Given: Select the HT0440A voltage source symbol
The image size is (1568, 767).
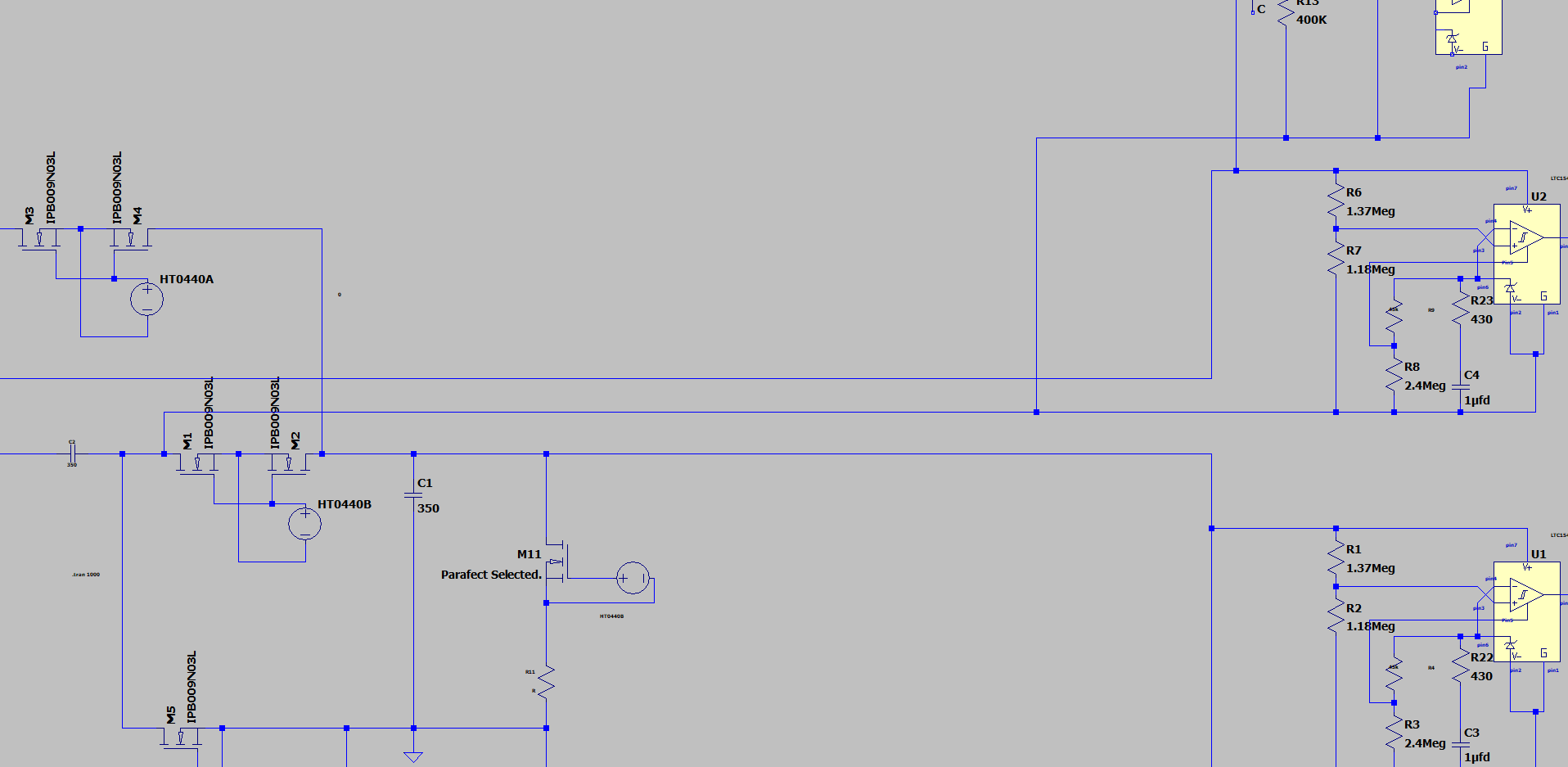Looking at the screenshot, I should [x=147, y=300].
